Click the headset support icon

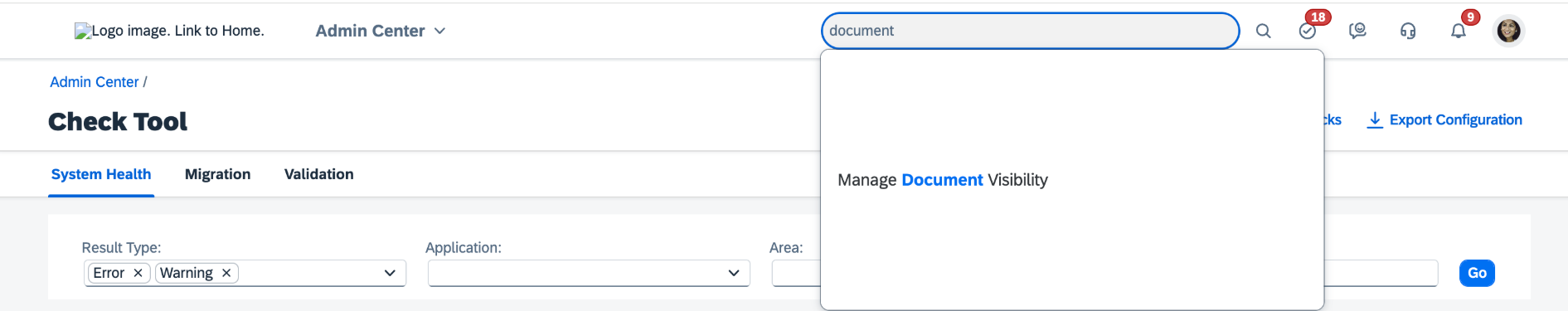(1408, 31)
